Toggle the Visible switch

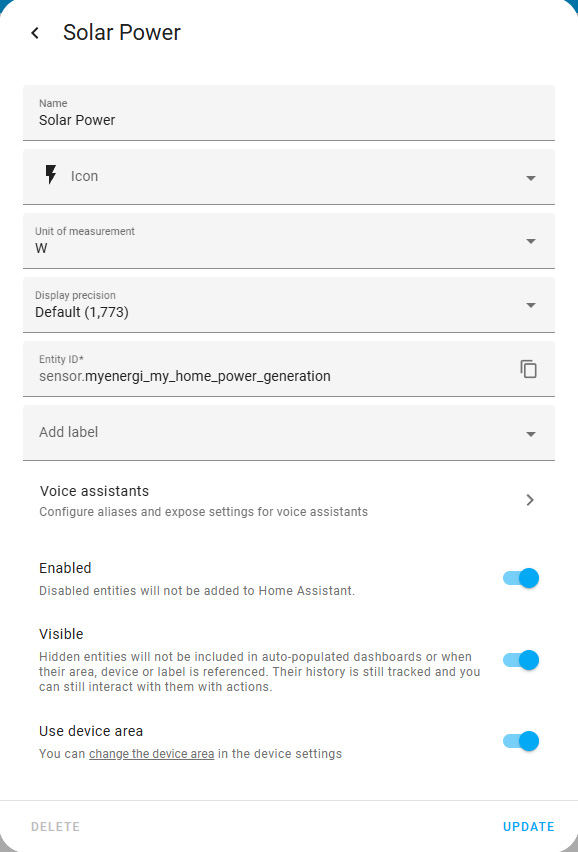coord(520,660)
